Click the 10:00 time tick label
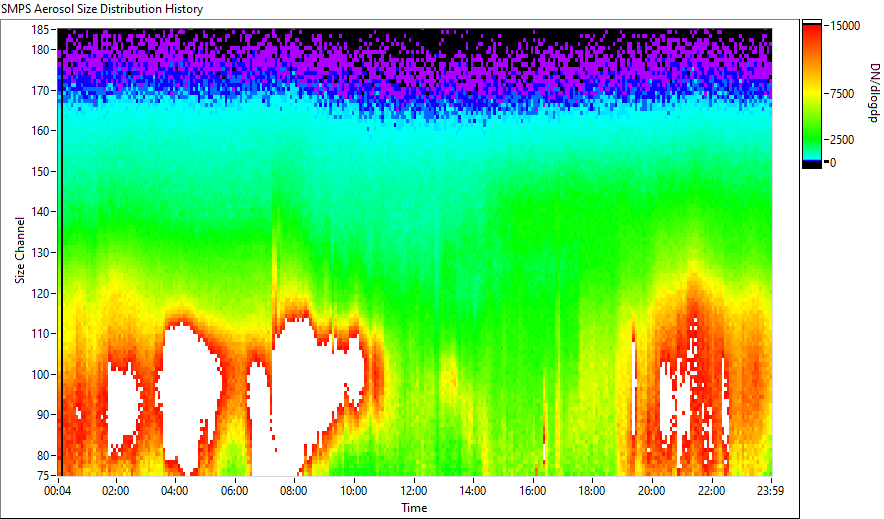The image size is (884, 519). point(353,491)
